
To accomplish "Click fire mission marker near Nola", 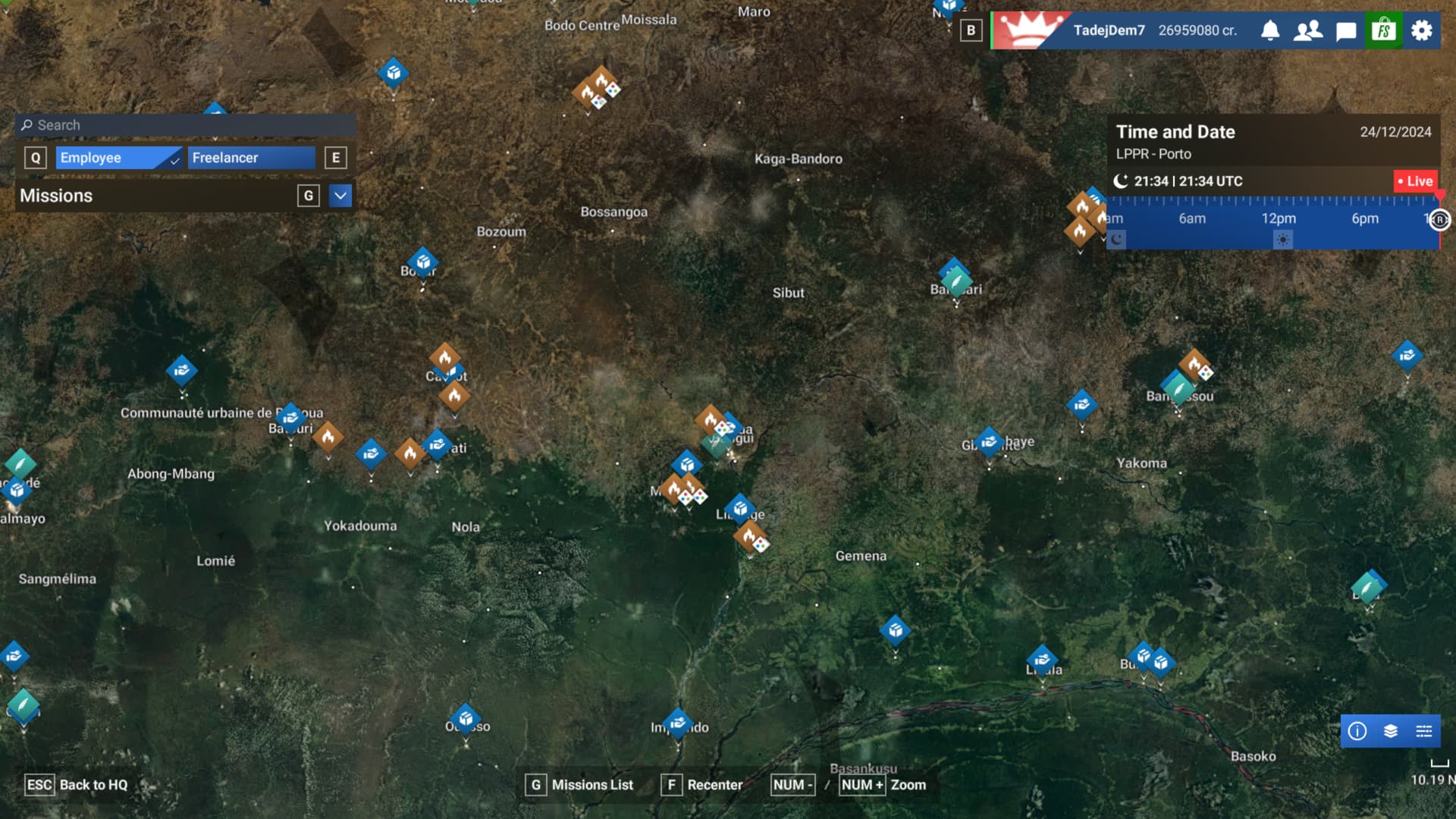I will click(x=409, y=453).
